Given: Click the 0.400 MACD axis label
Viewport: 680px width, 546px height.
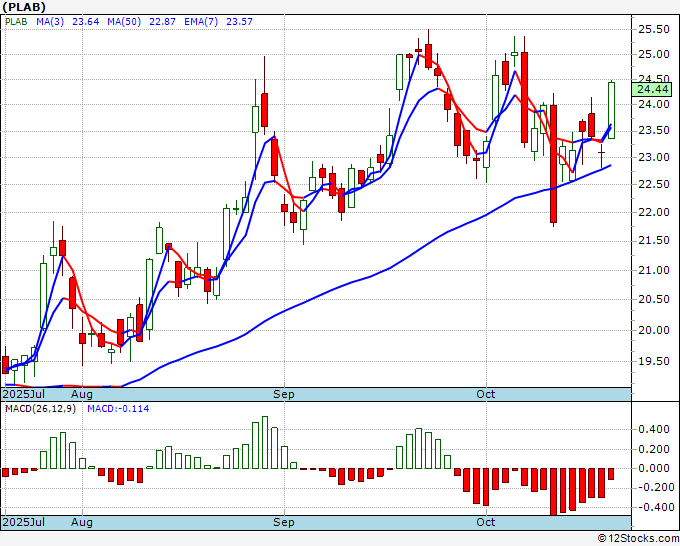Looking at the screenshot, I should (654, 429).
